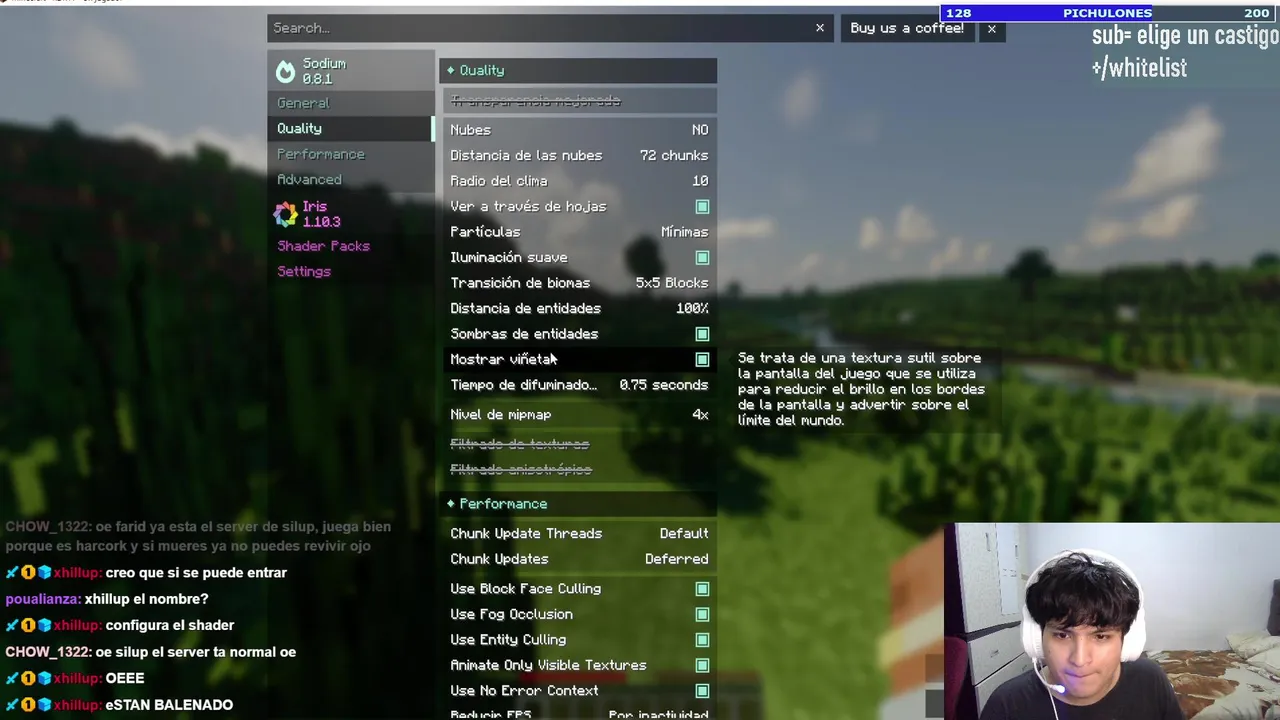Adjust Nivel de mipmap slider
The image size is (1280, 720).
tap(578, 415)
